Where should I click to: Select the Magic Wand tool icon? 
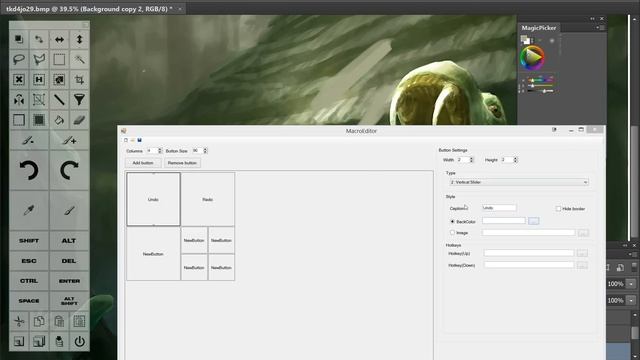79,60
